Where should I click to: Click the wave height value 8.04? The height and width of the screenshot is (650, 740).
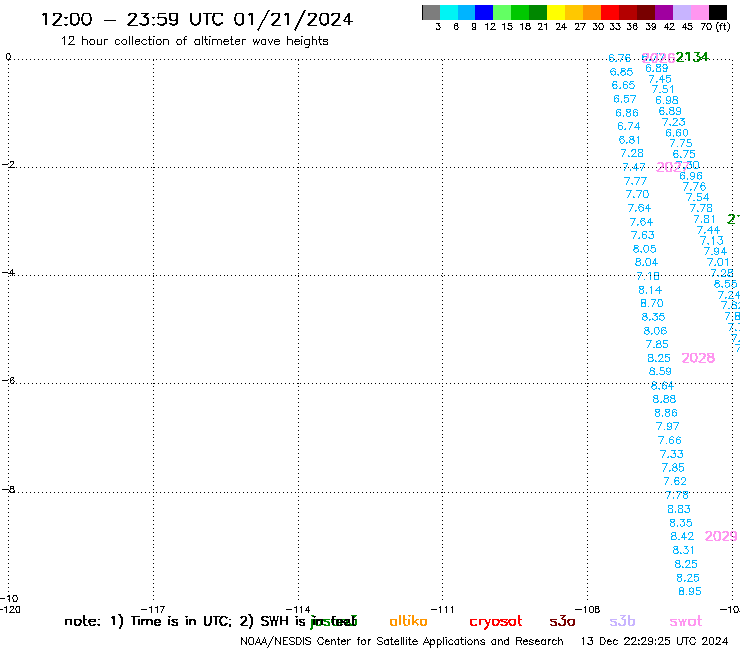(646, 262)
